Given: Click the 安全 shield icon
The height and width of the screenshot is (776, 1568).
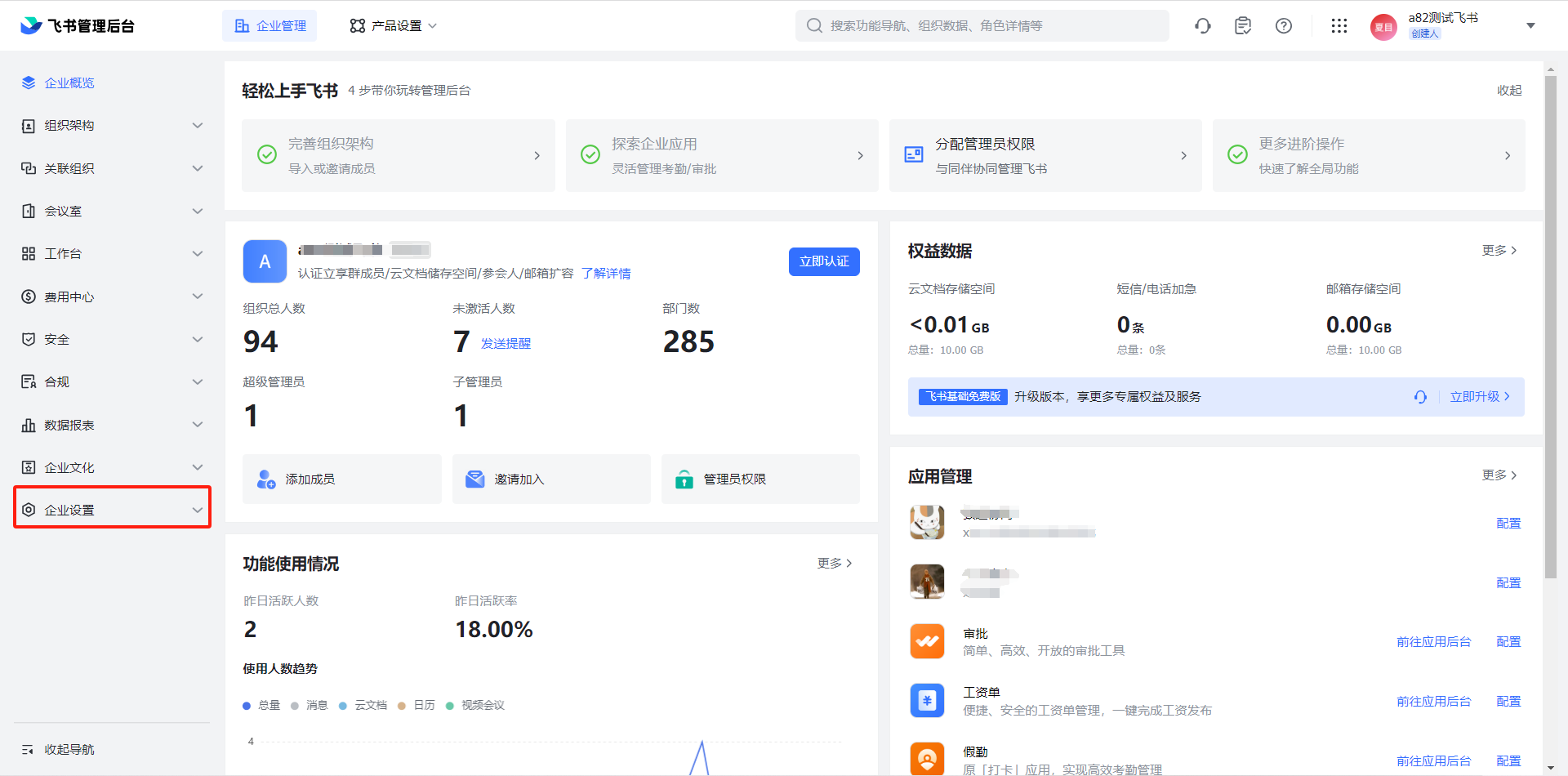Looking at the screenshot, I should pyautogui.click(x=29, y=339).
